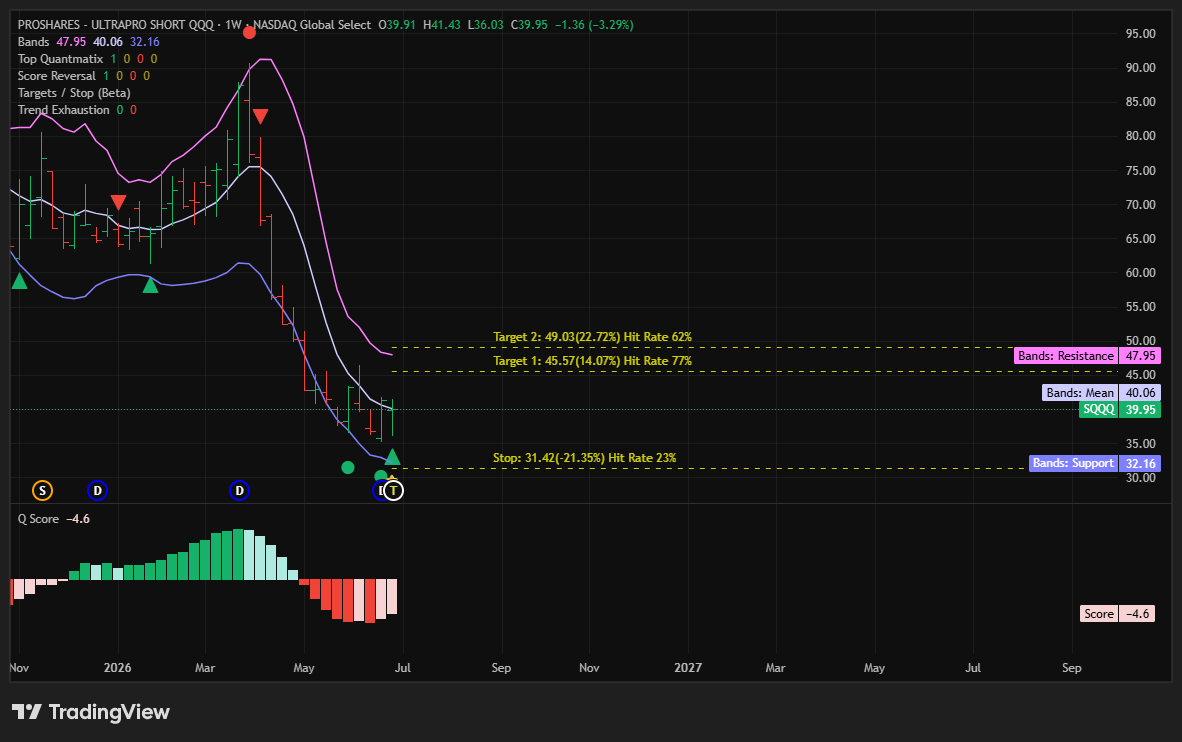1182x742 pixels.
Task: Click the green up triangle touching the lower band near 2026
Action: [x=151, y=284]
